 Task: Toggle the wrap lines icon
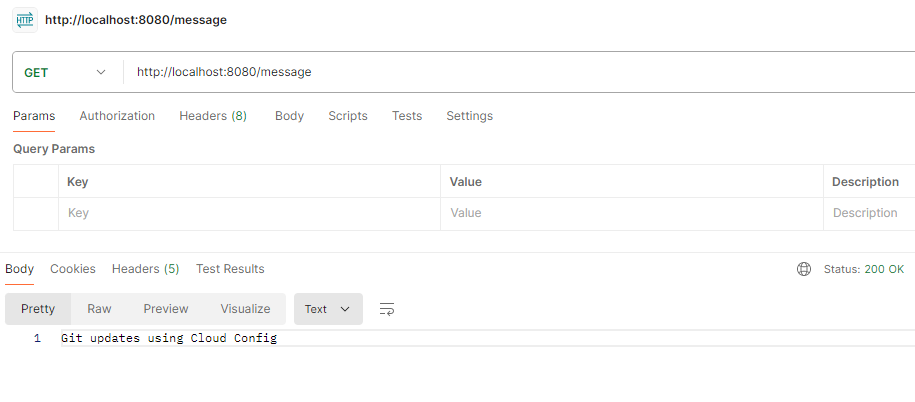tap(387, 309)
